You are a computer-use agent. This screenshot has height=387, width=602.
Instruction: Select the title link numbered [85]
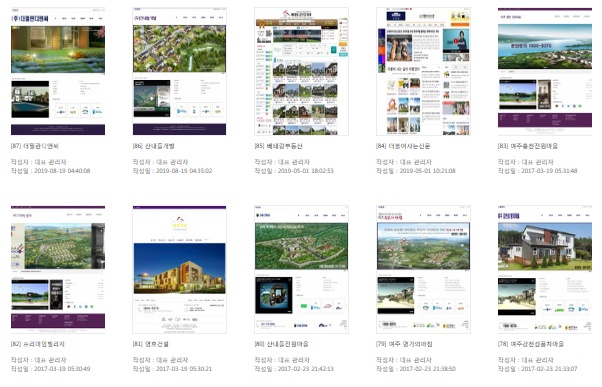point(278,146)
